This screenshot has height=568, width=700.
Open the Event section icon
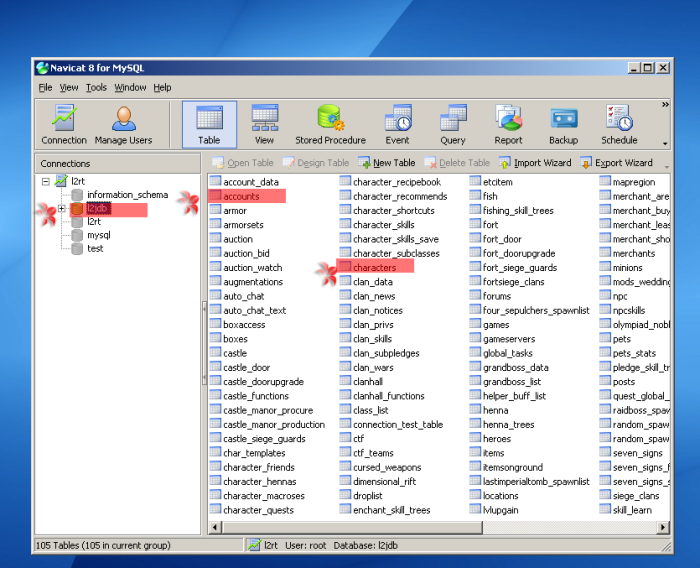pos(397,125)
